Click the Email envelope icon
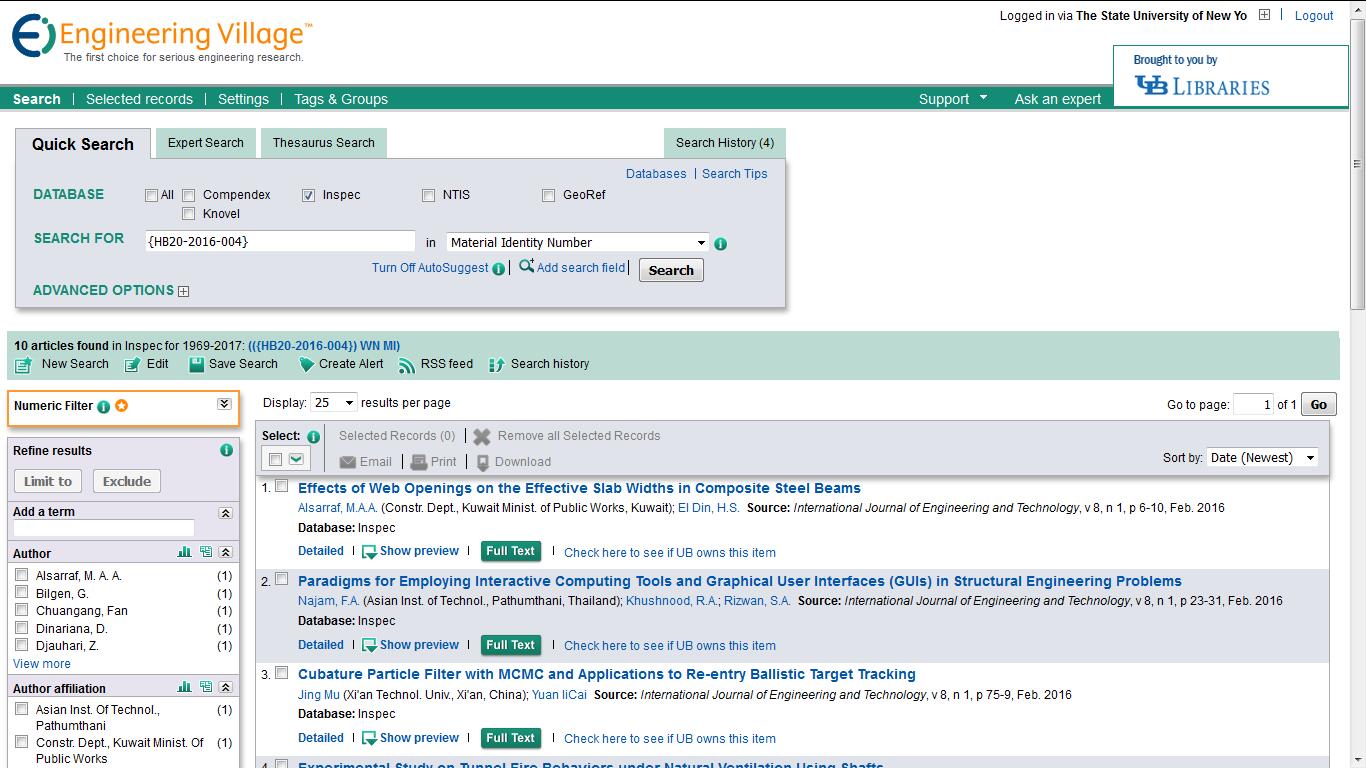1366x768 pixels. tap(348, 462)
